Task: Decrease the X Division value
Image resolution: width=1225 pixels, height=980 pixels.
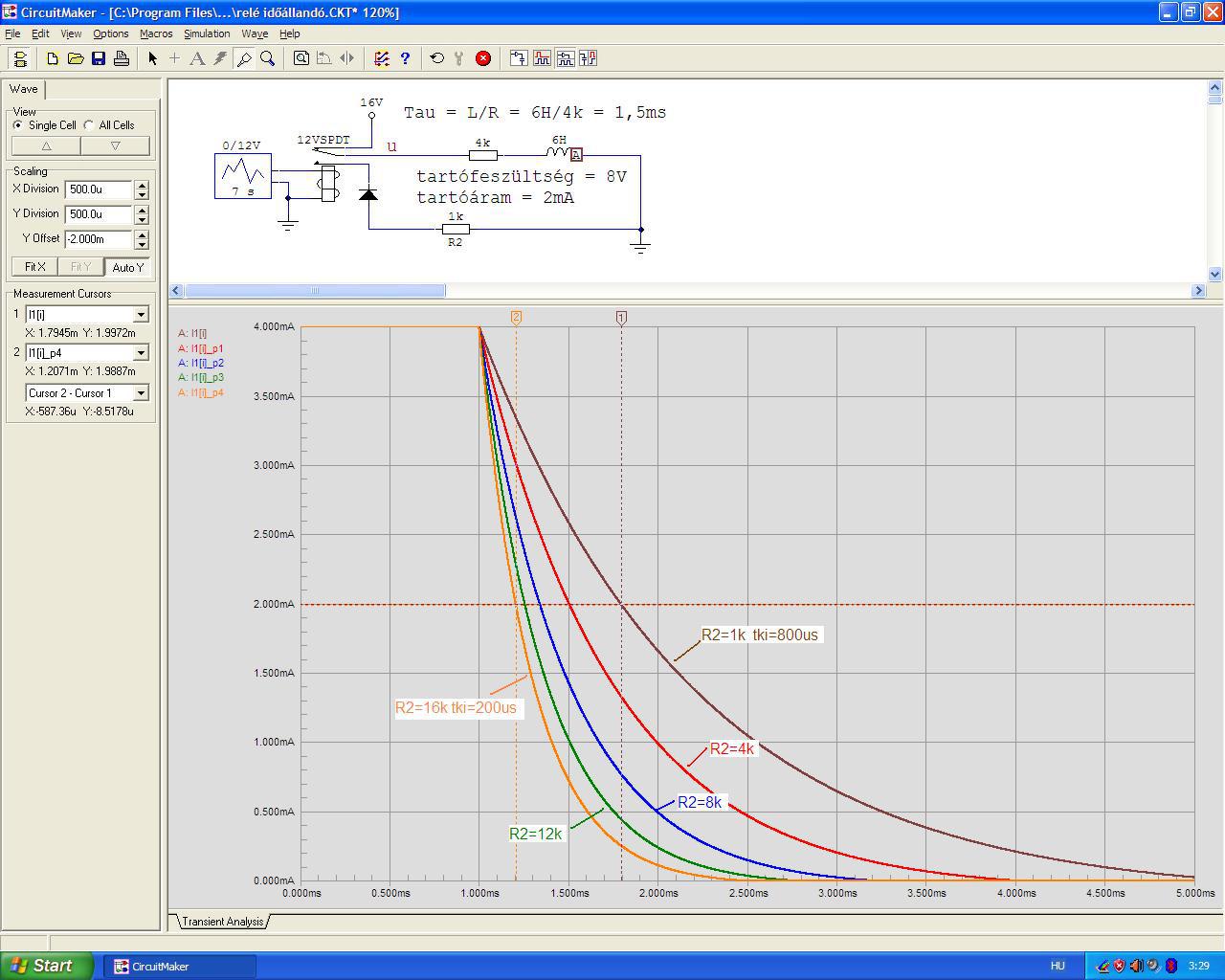Action: [x=142, y=194]
